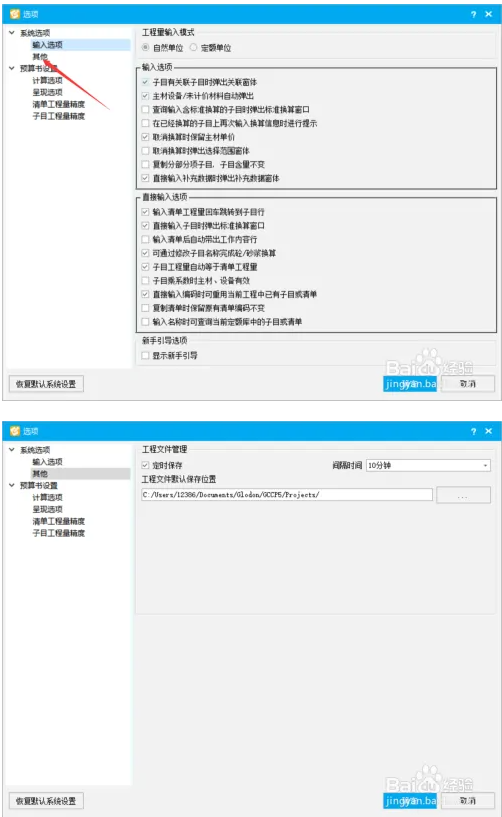Click 取消 in the 工程文件管理 dialog

(x=468, y=801)
